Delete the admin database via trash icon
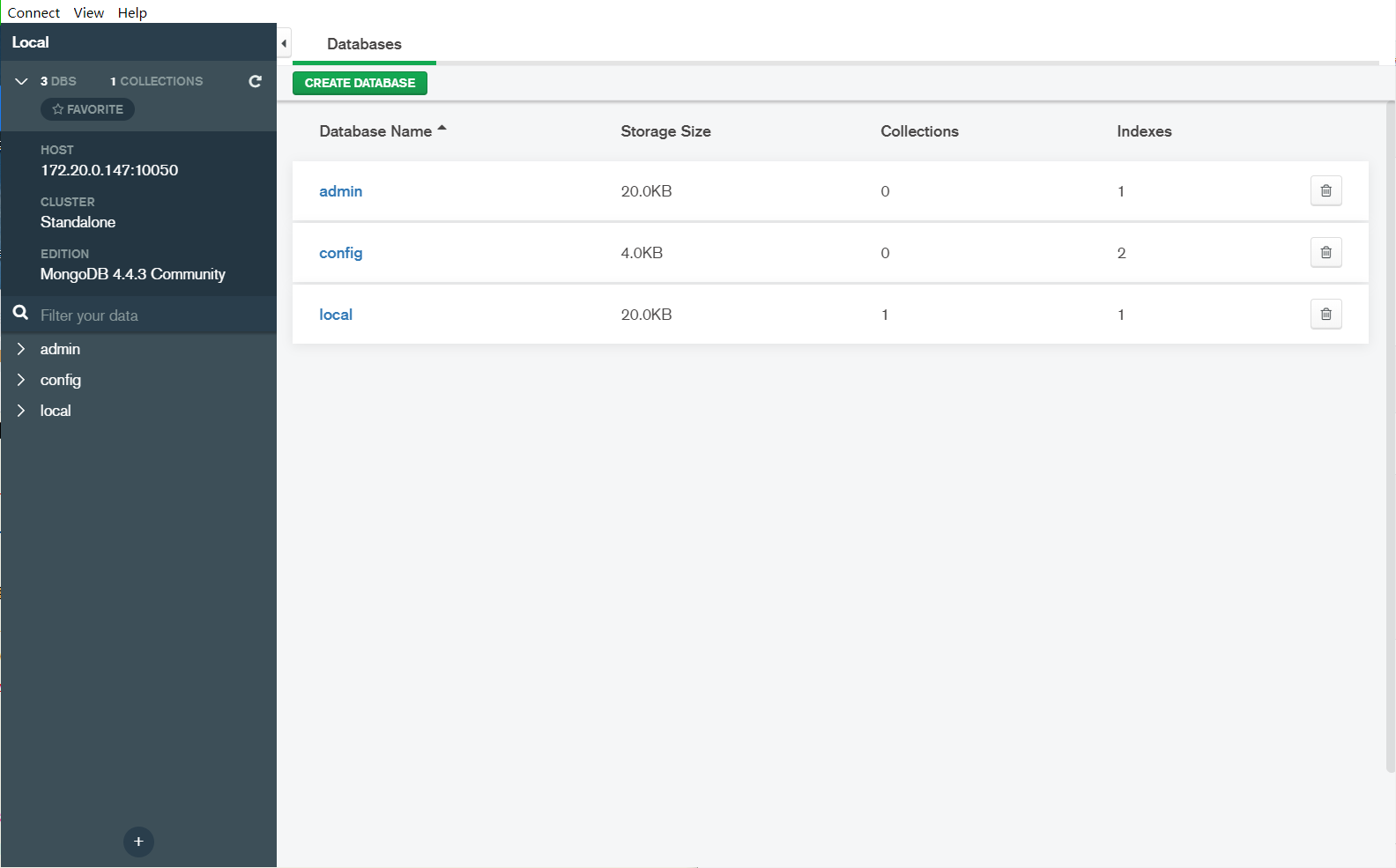This screenshot has height=868, width=1396. (x=1325, y=191)
